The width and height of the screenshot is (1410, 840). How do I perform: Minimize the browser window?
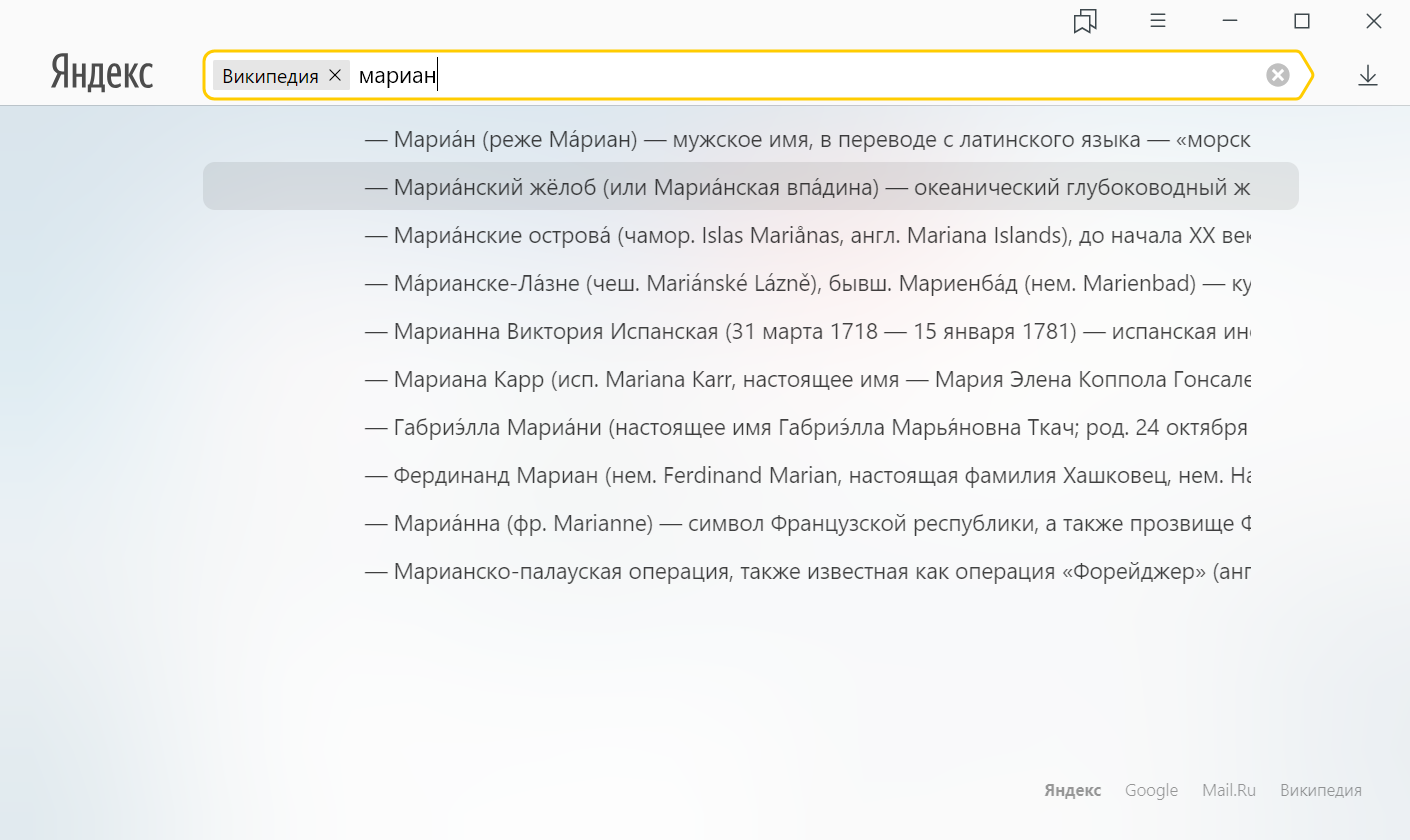tap(1231, 21)
